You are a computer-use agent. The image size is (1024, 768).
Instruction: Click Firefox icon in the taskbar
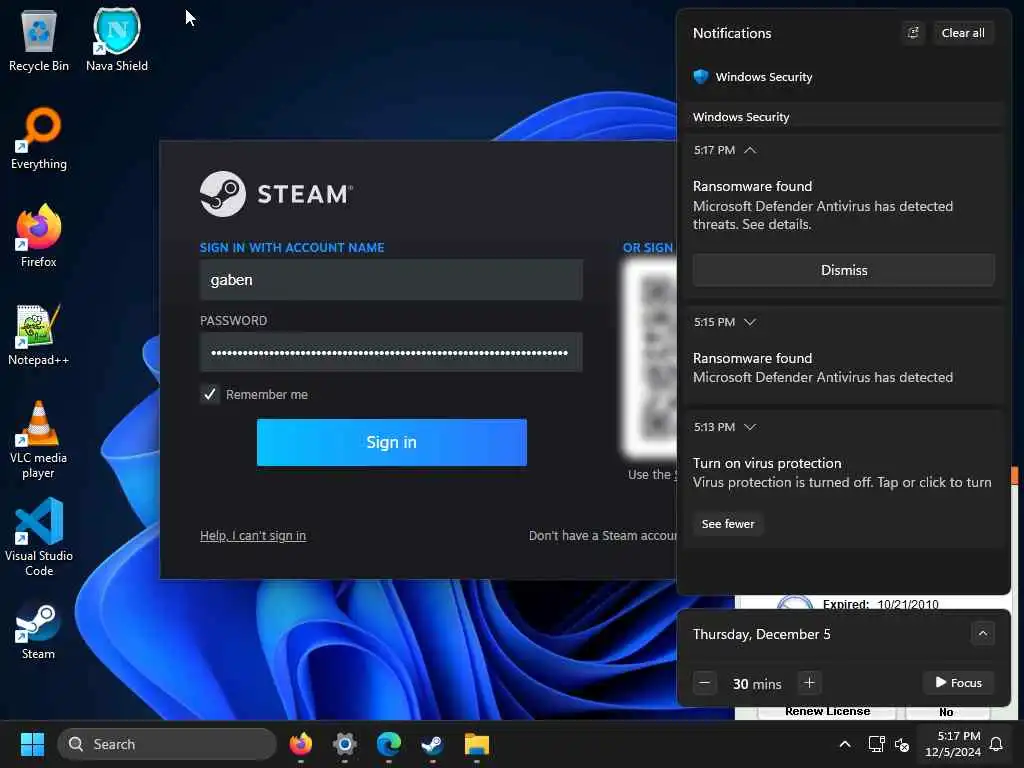(300, 744)
